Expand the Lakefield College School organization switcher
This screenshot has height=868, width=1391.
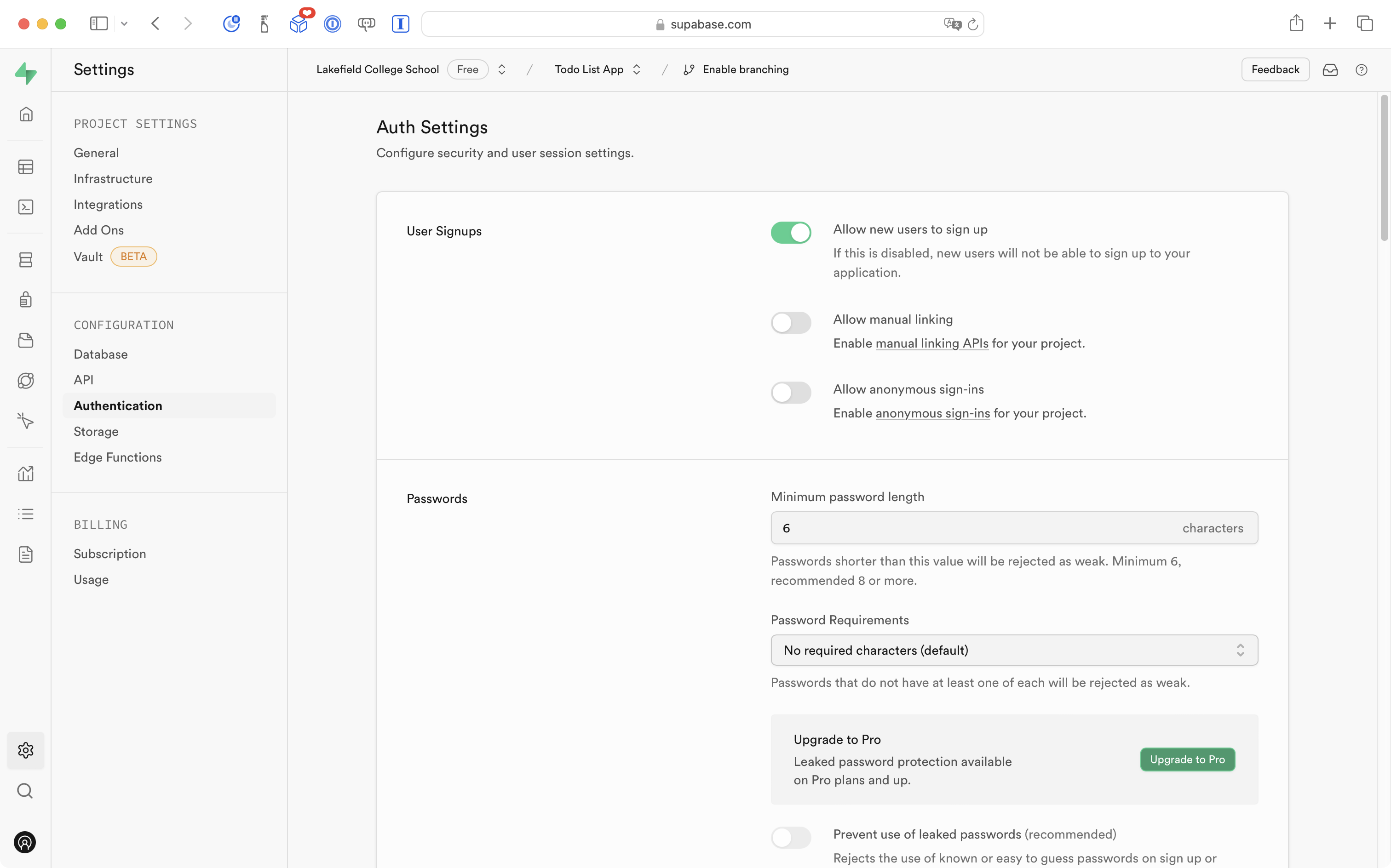point(501,69)
